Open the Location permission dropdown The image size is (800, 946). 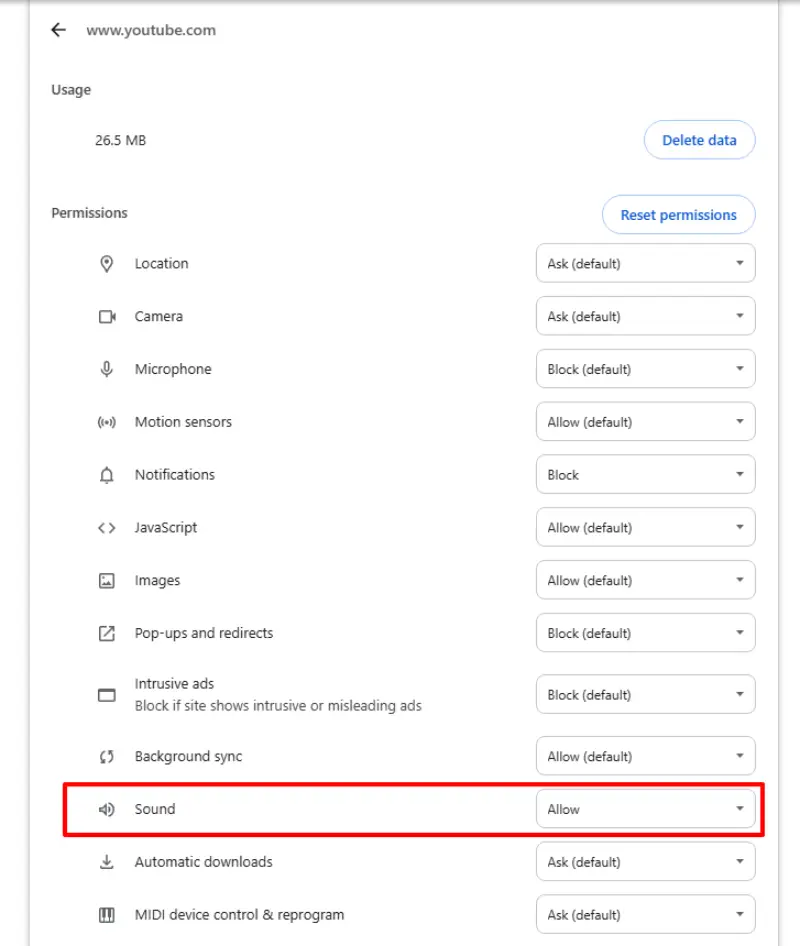645,264
